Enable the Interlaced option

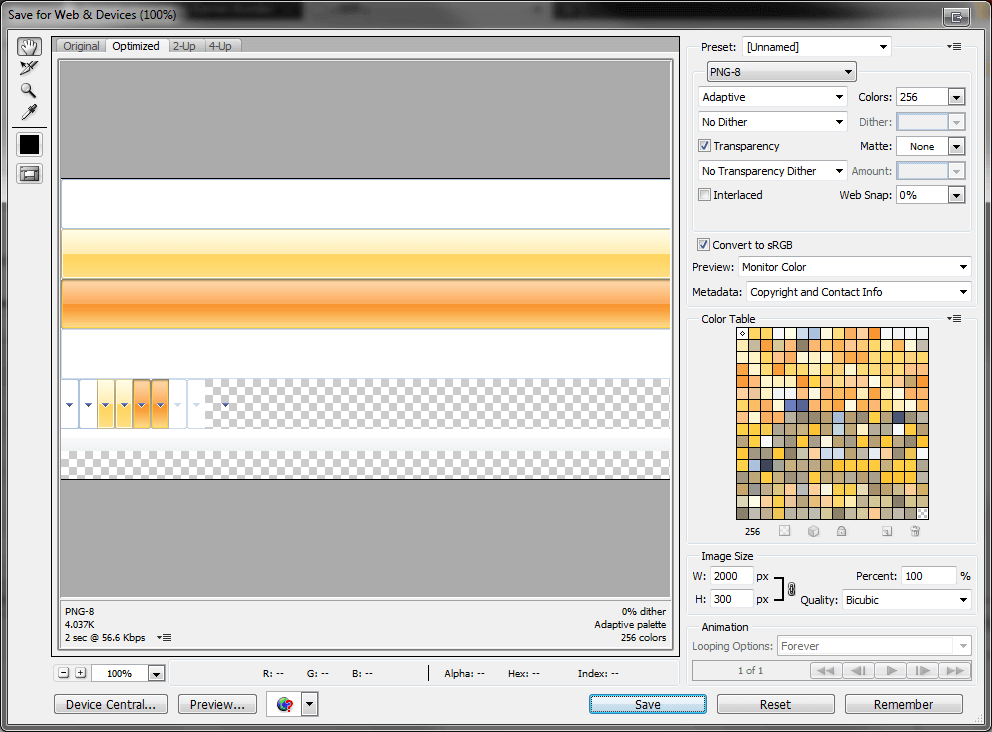click(705, 194)
